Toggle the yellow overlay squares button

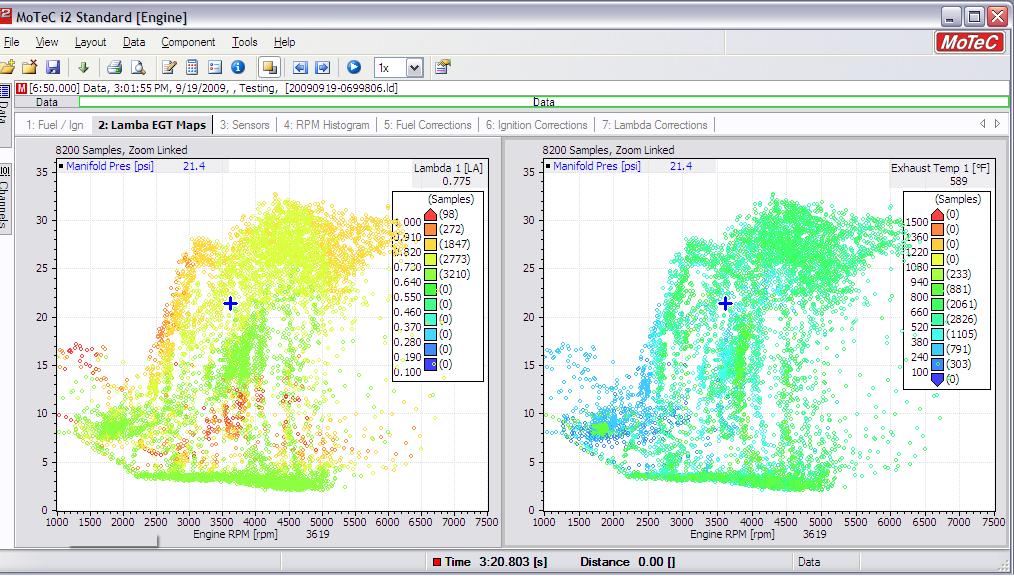click(269, 67)
